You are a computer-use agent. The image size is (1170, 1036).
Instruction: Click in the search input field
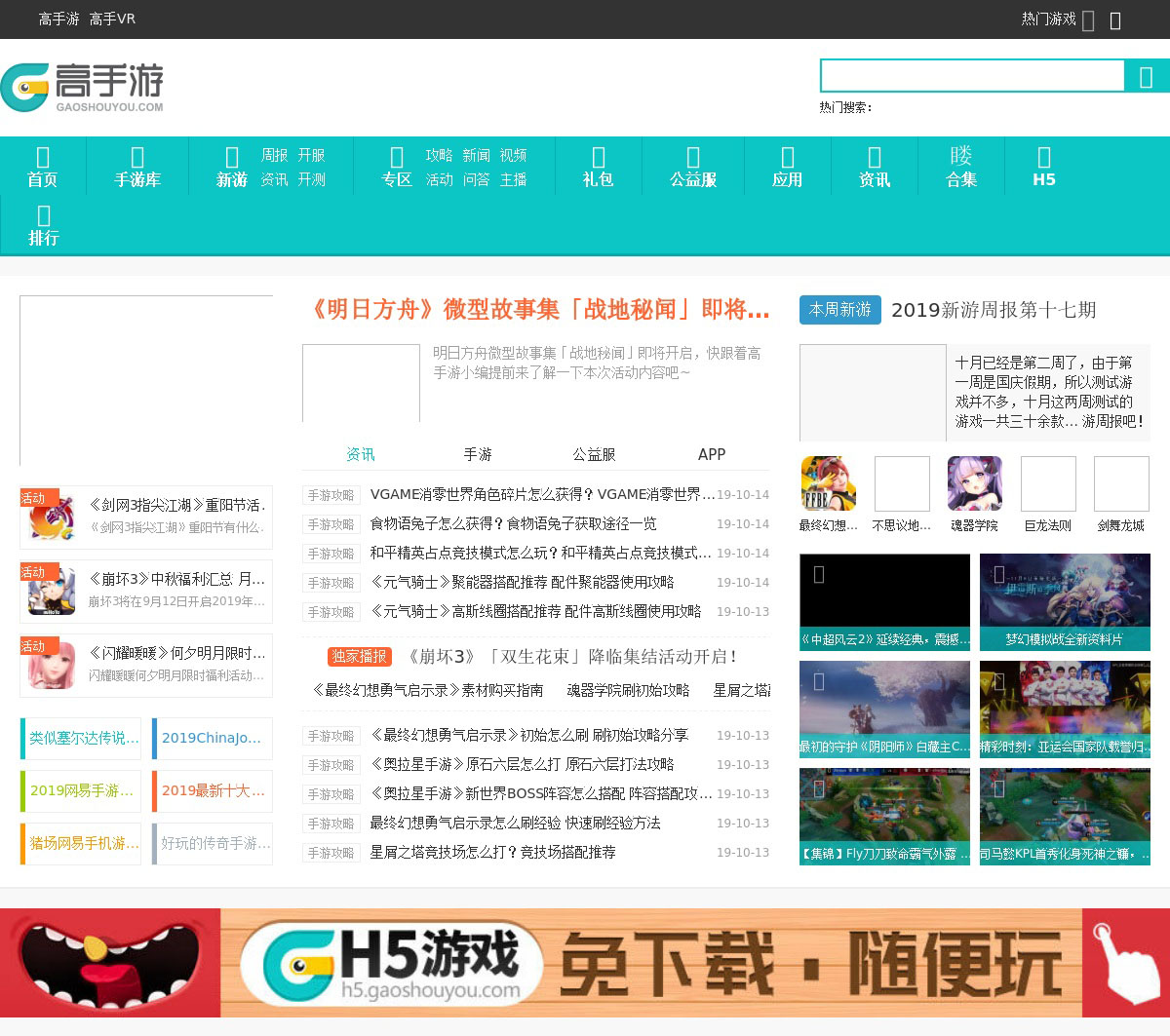click(x=972, y=76)
